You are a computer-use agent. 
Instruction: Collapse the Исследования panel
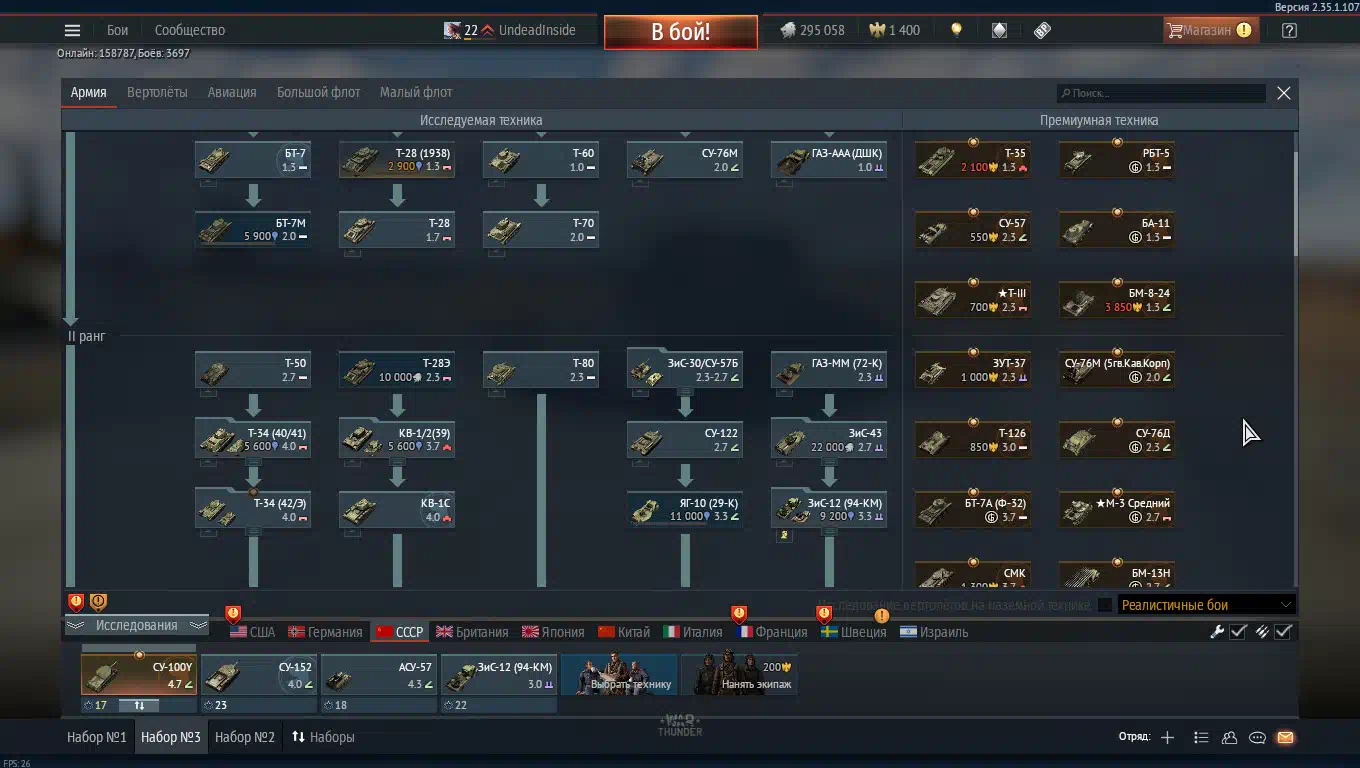point(136,625)
